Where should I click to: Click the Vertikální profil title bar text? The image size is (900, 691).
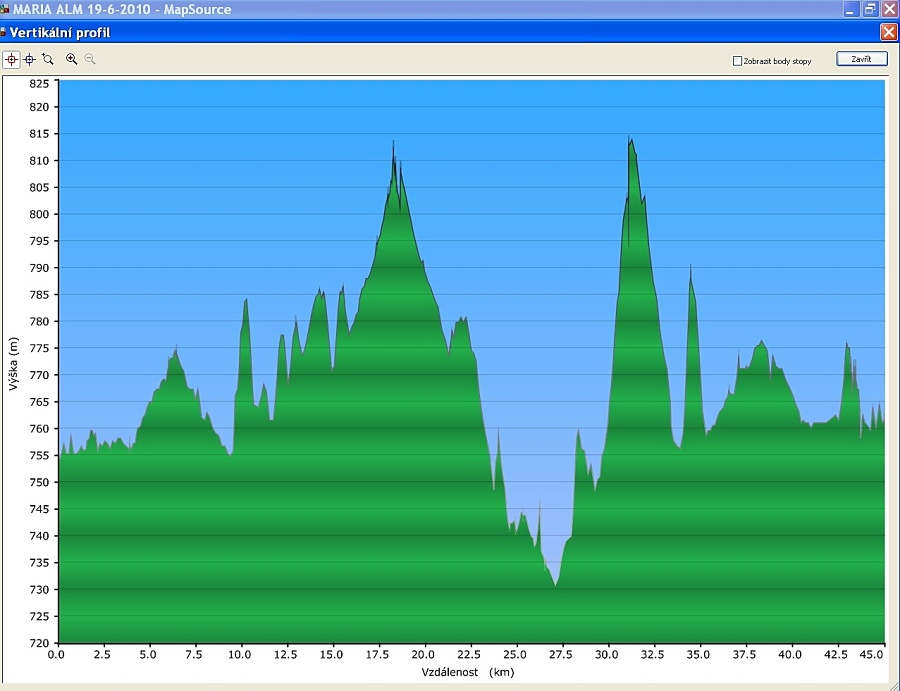pos(60,32)
